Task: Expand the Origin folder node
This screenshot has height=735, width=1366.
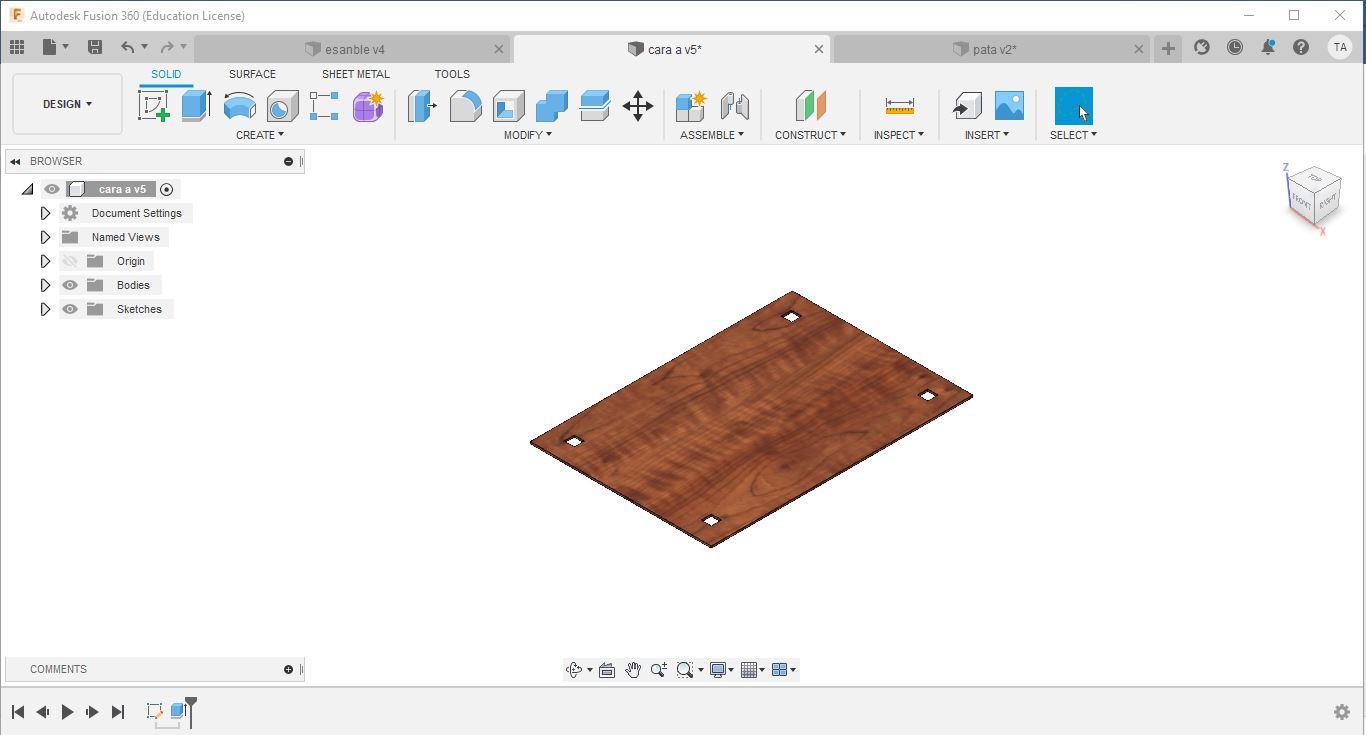Action: tap(45, 261)
